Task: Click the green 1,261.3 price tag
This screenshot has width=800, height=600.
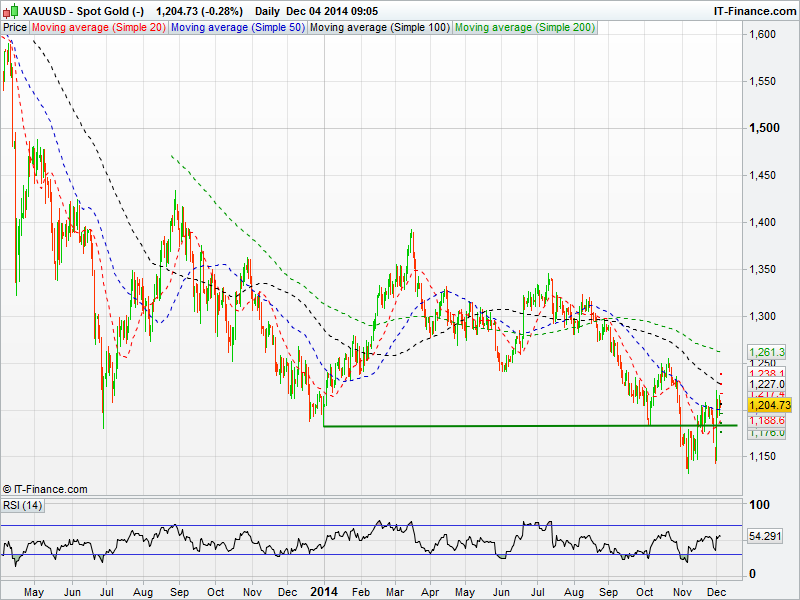Action: coord(767,352)
